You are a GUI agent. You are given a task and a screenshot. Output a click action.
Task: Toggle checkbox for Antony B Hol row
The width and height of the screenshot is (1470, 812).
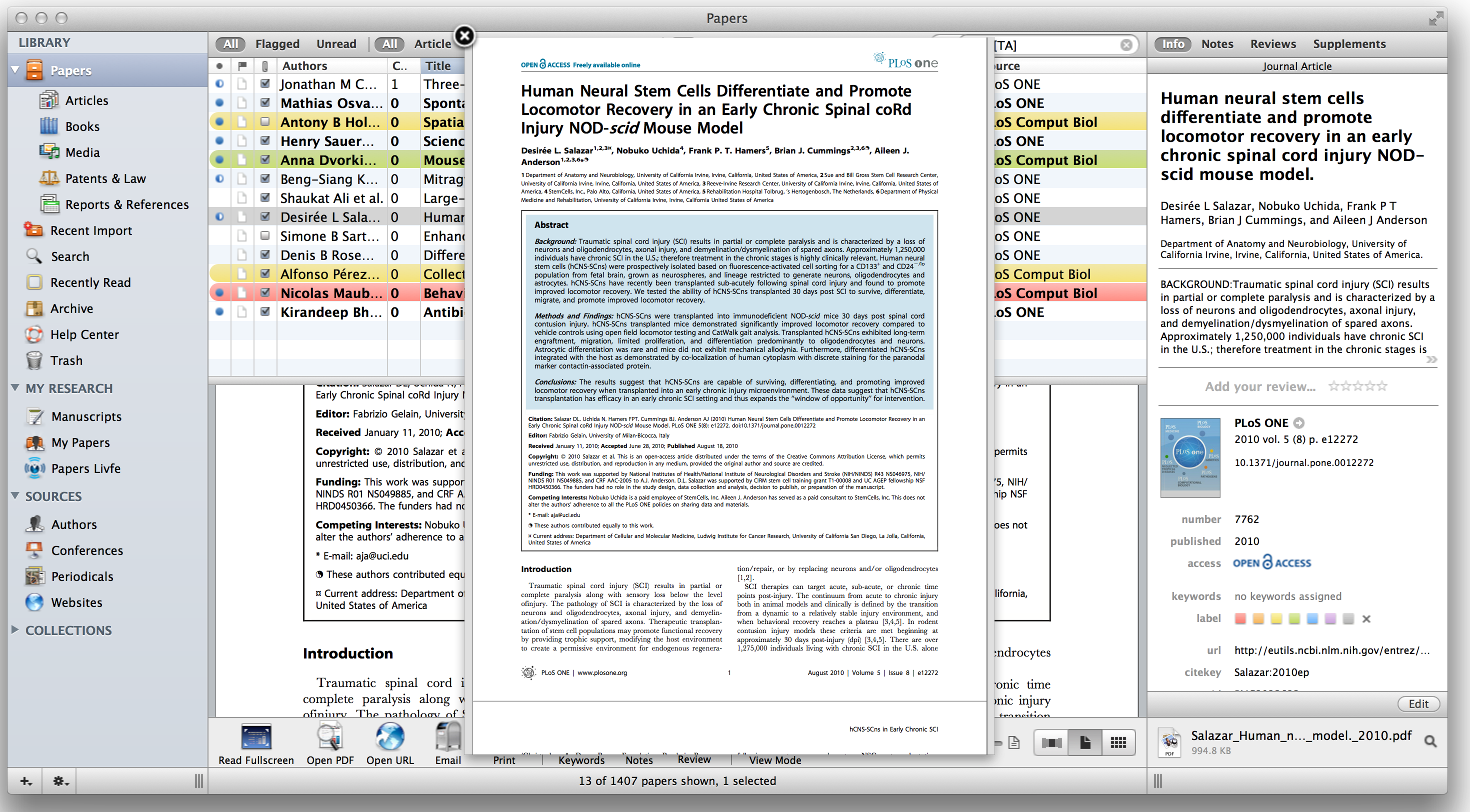click(x=265, y=121)
